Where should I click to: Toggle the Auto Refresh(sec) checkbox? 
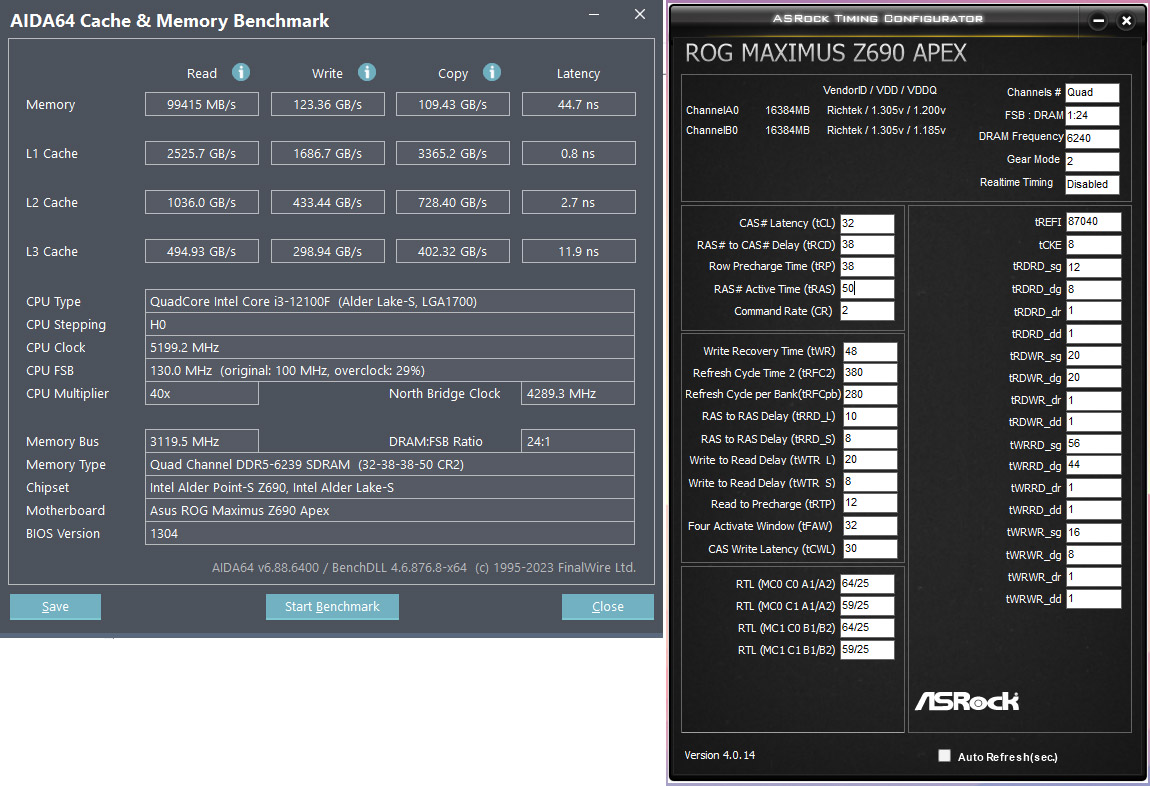point(944,755)
